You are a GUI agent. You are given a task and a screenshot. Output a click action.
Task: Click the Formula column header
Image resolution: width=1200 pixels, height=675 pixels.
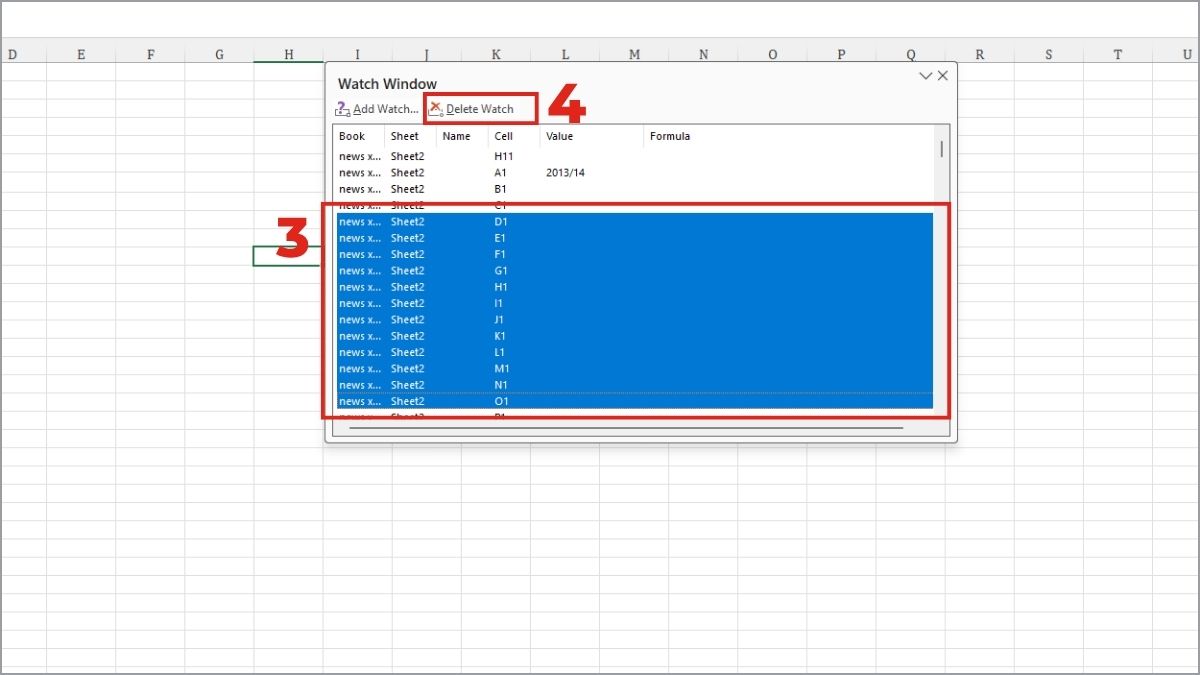coord(788,136)
